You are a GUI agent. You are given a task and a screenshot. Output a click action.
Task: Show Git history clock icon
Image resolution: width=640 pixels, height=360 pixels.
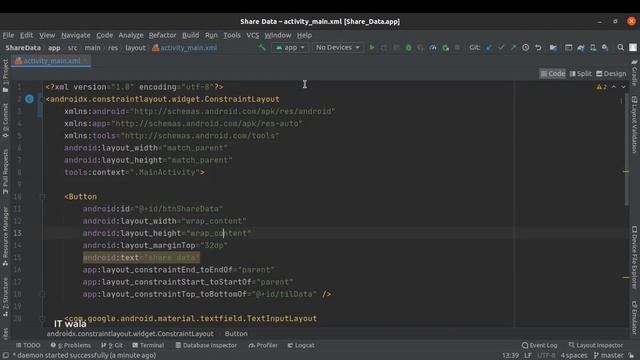tap(525, 48)
